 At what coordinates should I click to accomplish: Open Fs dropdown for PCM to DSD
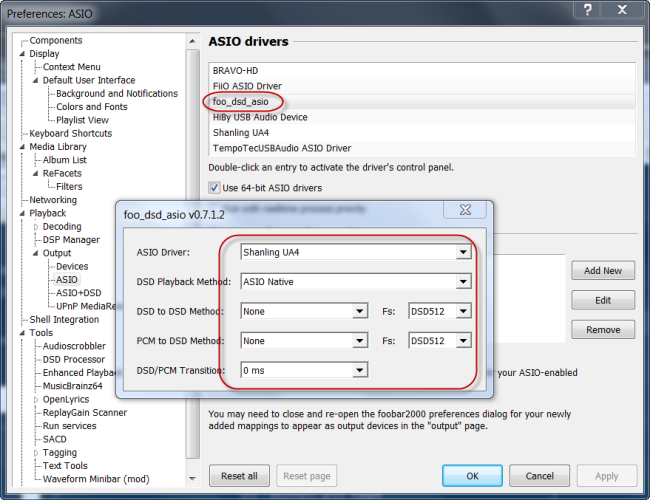click(463, 341)
